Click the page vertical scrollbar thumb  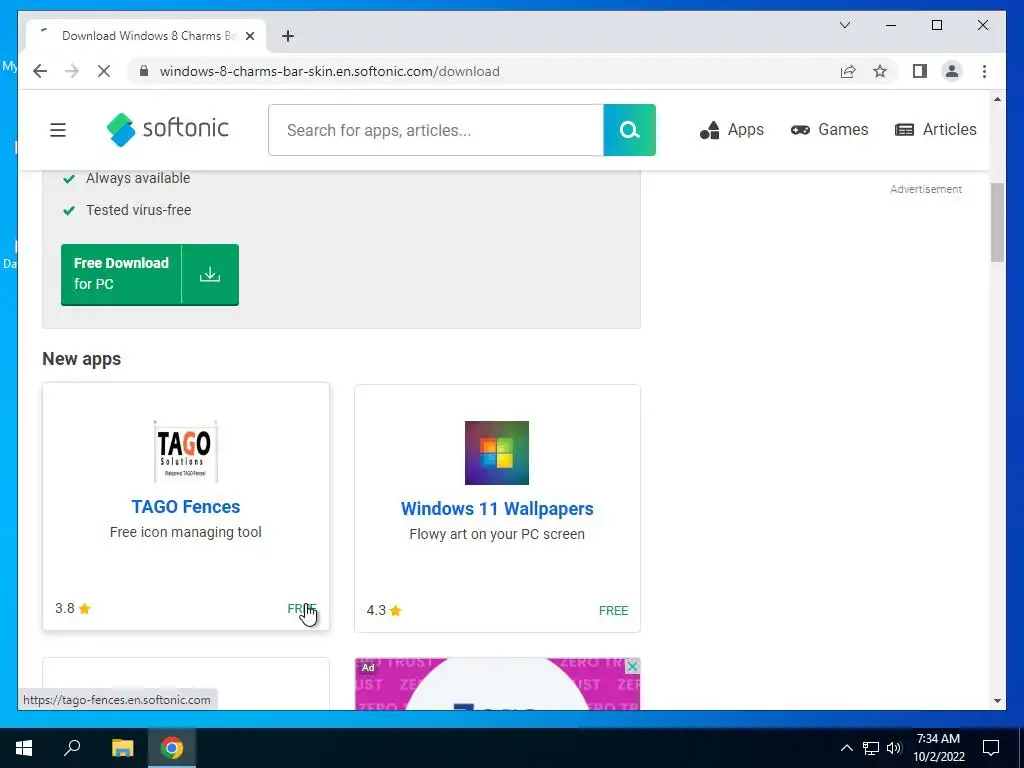(997, 222)
